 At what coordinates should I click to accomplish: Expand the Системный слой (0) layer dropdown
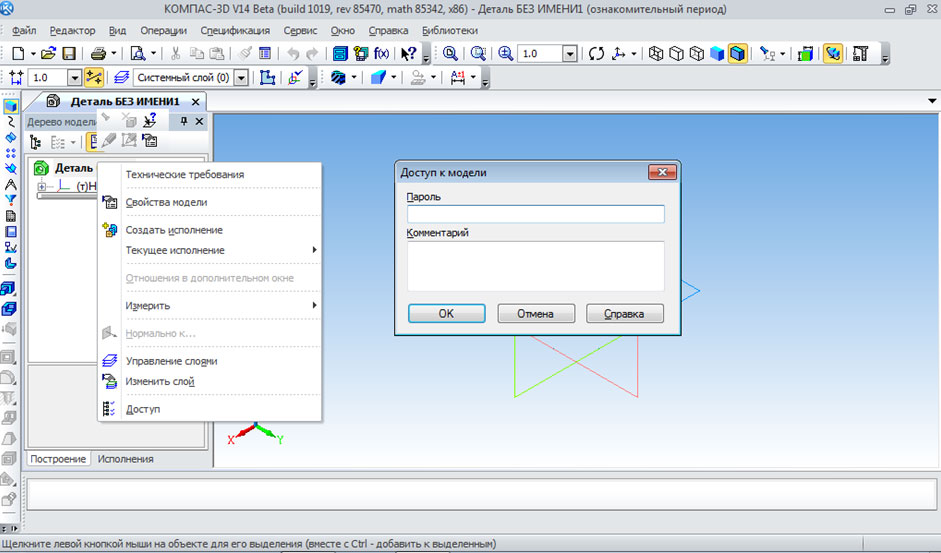[x=241, y=77]
